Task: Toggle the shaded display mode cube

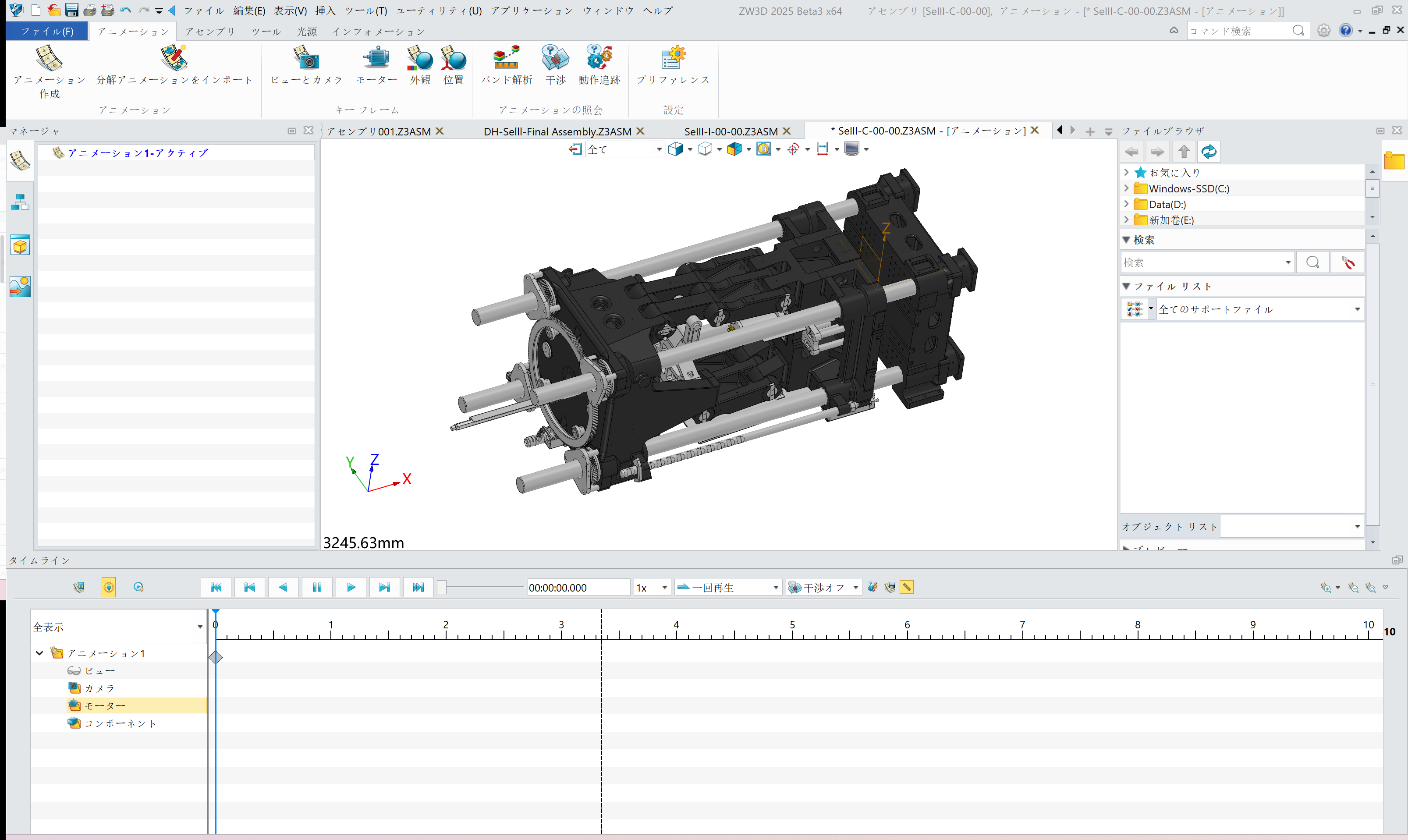Action: 675,149
